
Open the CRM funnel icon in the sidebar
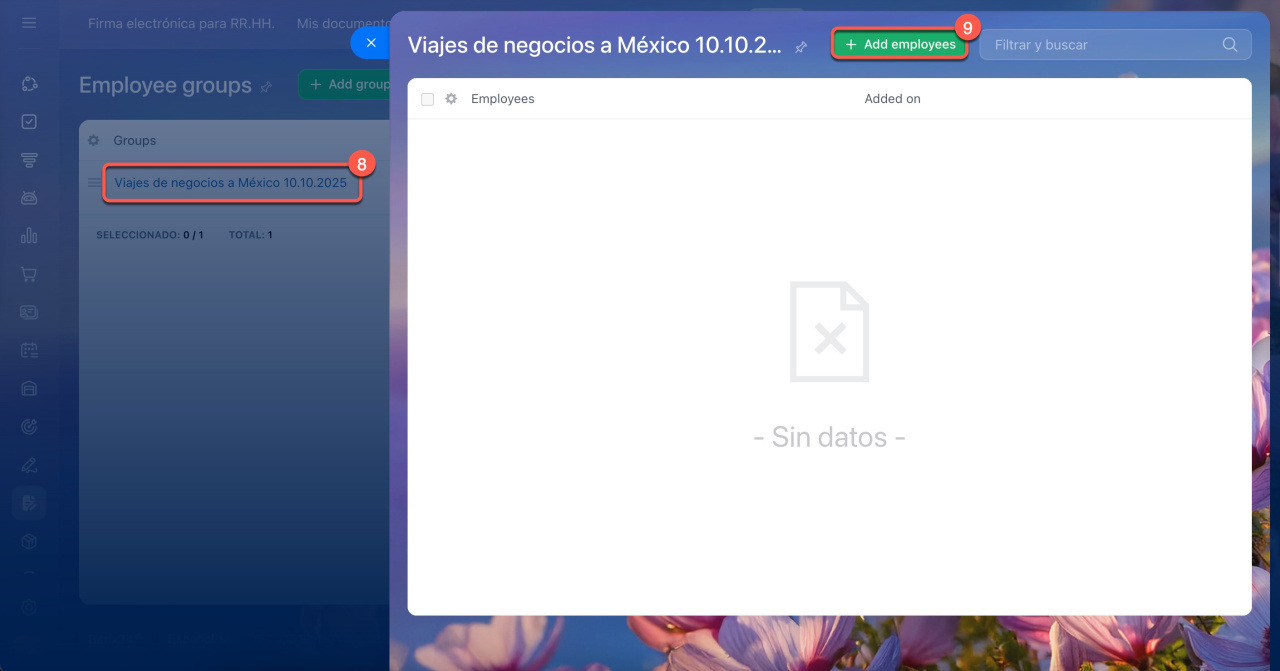point(29,160)
